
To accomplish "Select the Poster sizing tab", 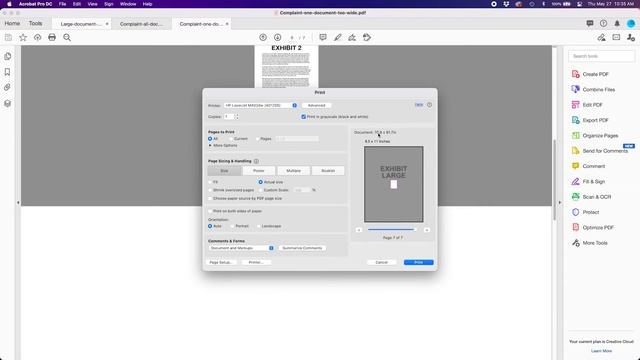I will pyautogui.click(x=259, y=171).
